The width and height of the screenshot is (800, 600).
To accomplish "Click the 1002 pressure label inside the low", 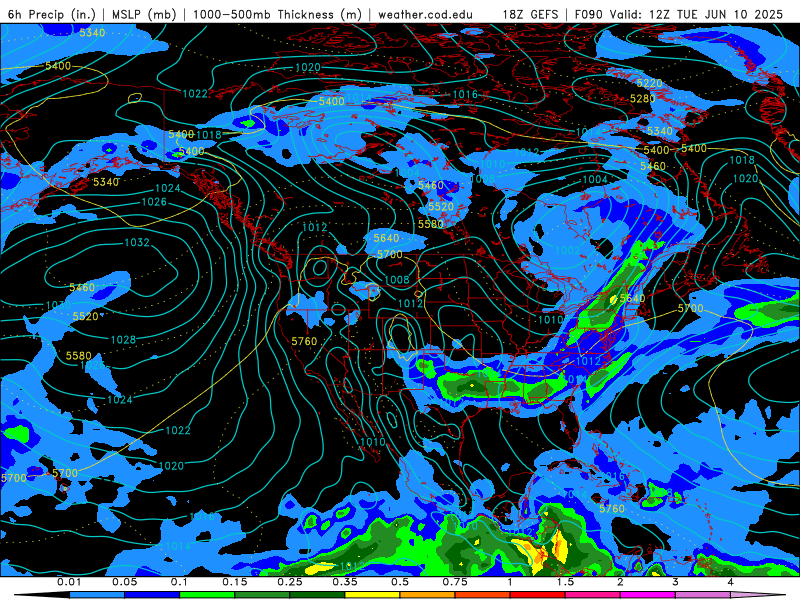I will [x=567, y=251].
